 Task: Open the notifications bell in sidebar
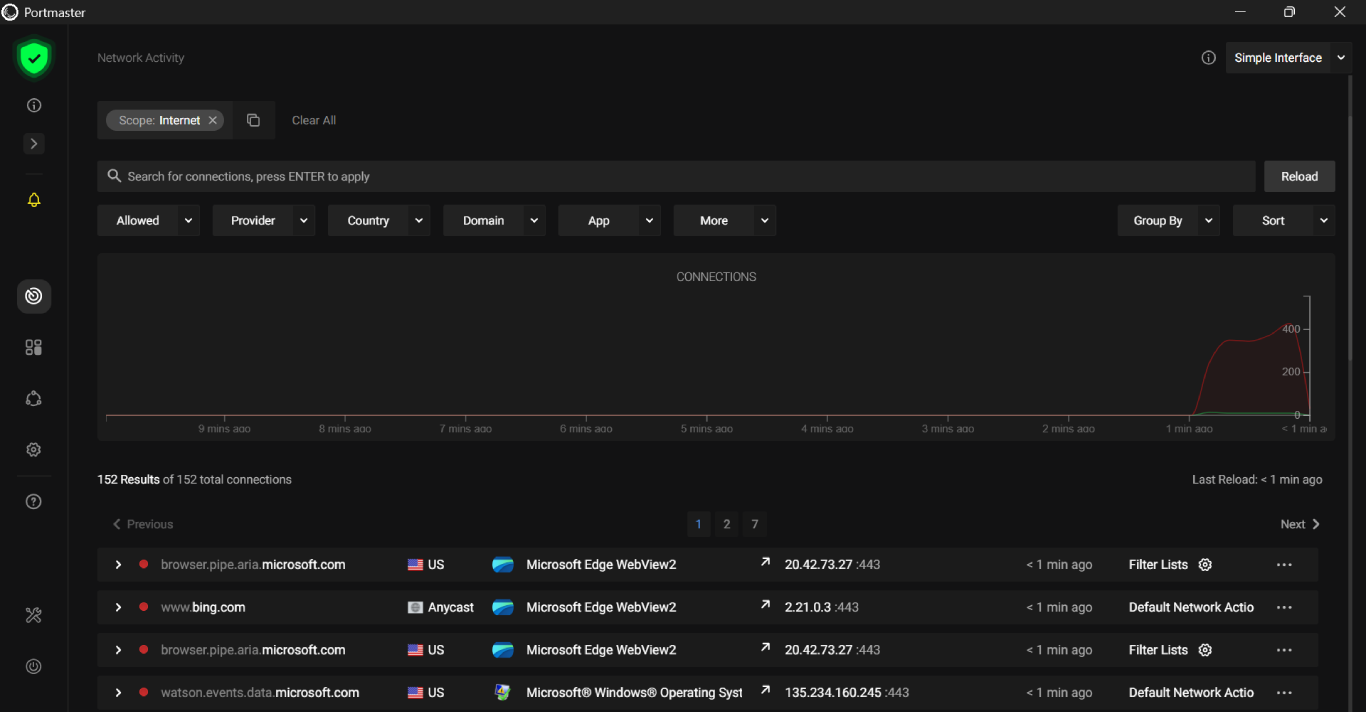[34, 200]
